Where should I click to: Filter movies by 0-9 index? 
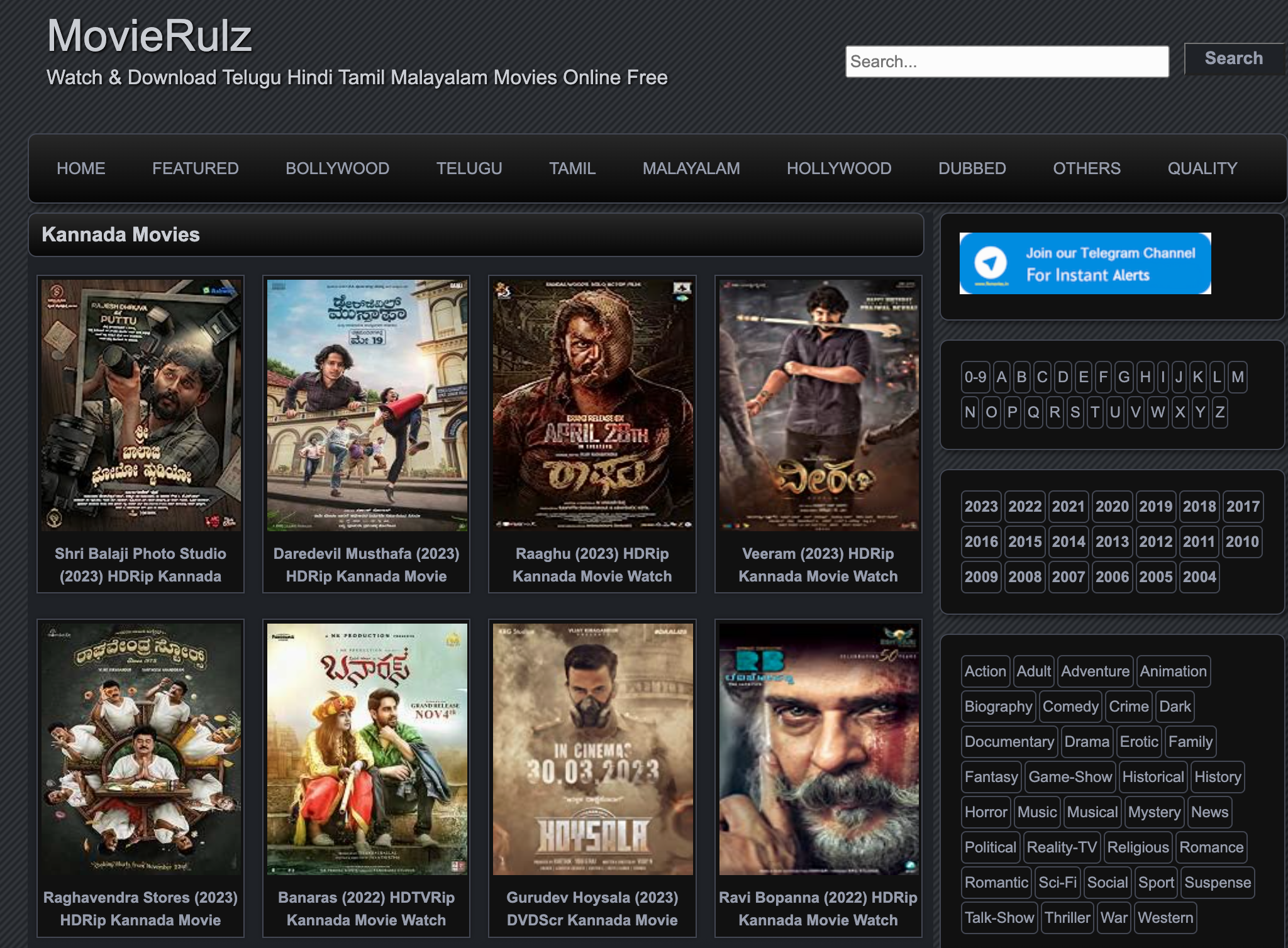coord(975,377)
